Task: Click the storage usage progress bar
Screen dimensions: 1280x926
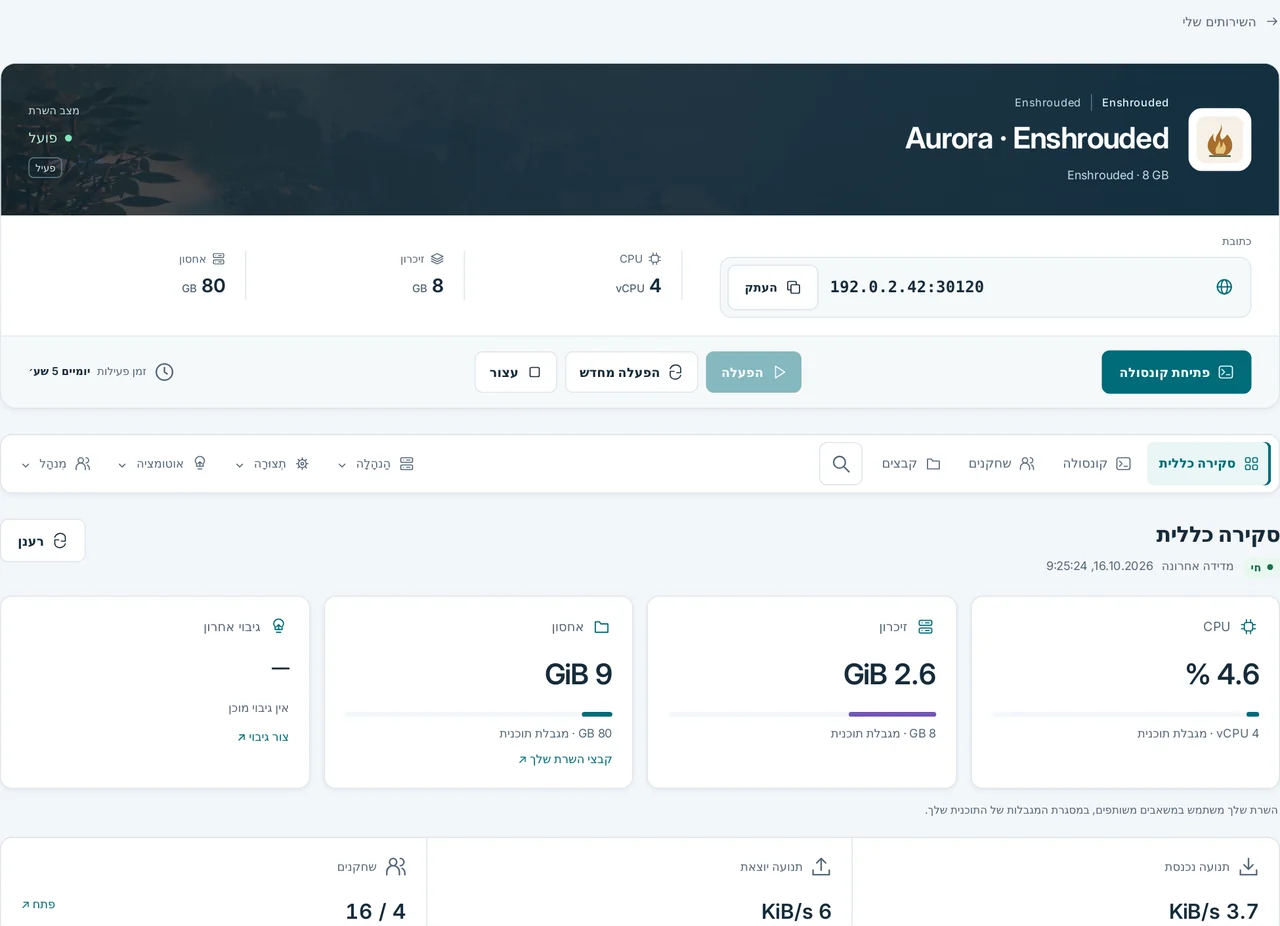Action: pyautogui.click(x=478, y=714)
